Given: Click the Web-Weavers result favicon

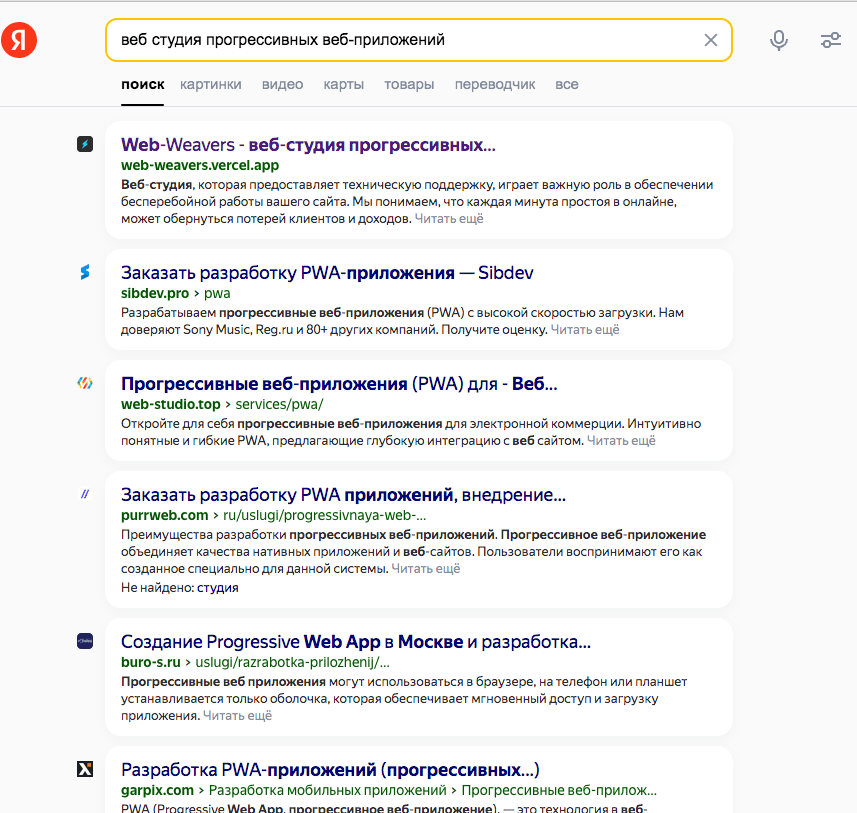Looking at the screenshot, I should (x=85, y=144).
